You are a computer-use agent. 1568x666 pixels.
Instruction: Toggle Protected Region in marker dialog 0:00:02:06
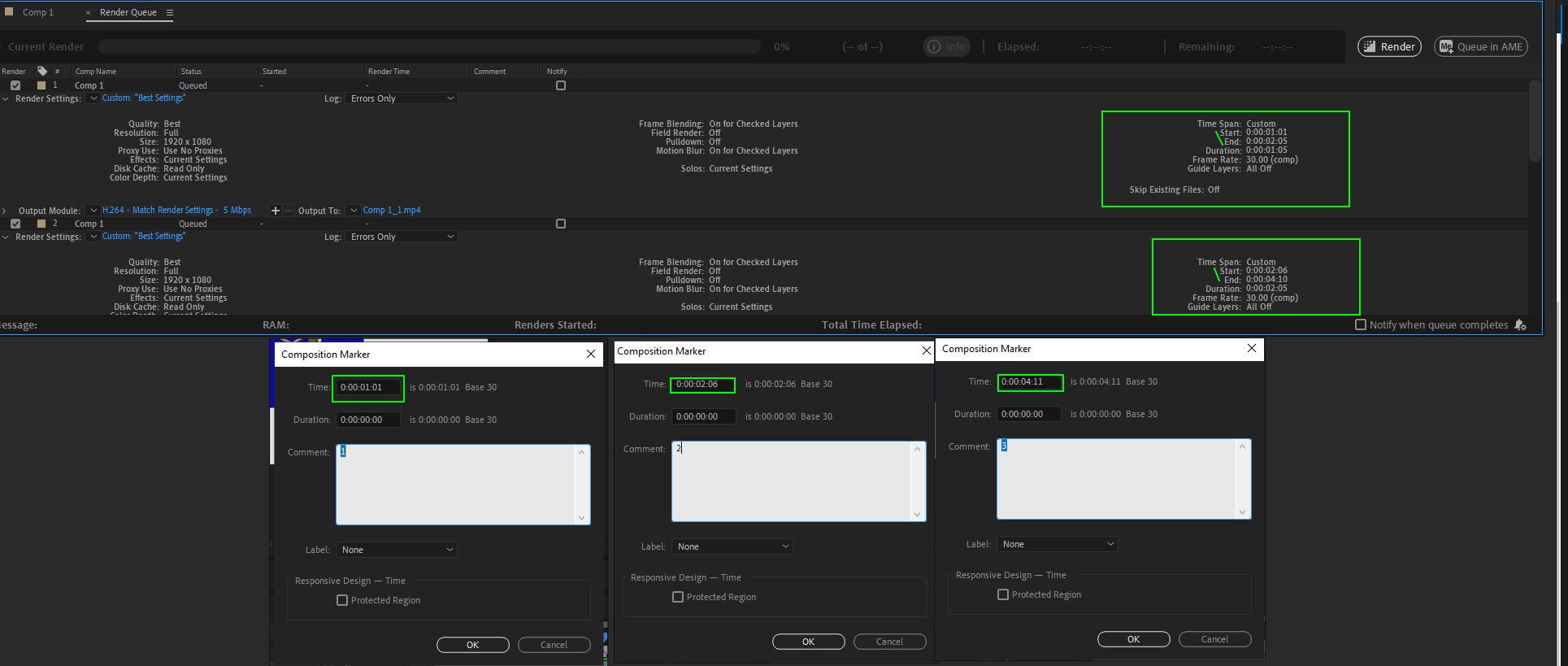678,597
